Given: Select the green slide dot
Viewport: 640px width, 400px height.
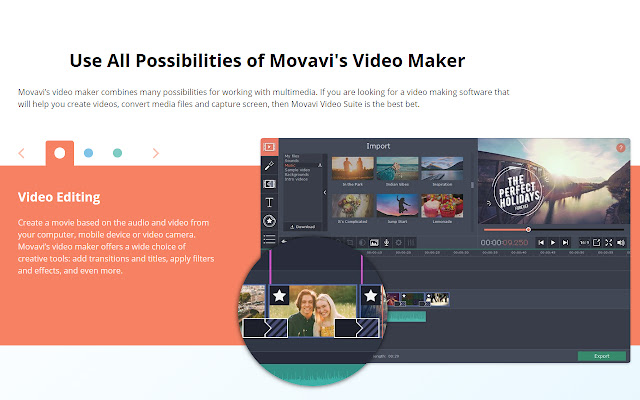Looking at the screenshot, I should click(117, 153).
